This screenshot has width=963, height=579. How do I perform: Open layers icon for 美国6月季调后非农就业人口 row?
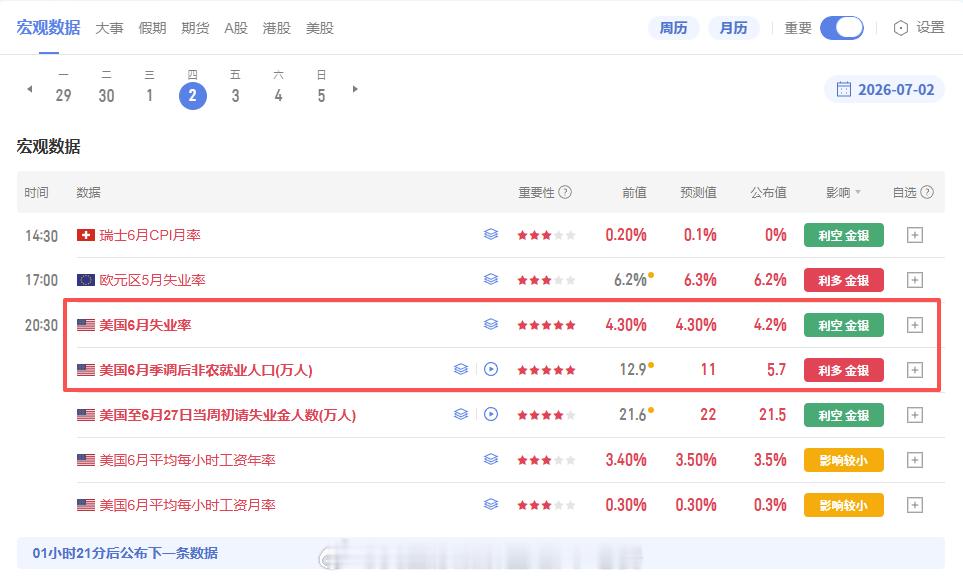click(461, 369)
